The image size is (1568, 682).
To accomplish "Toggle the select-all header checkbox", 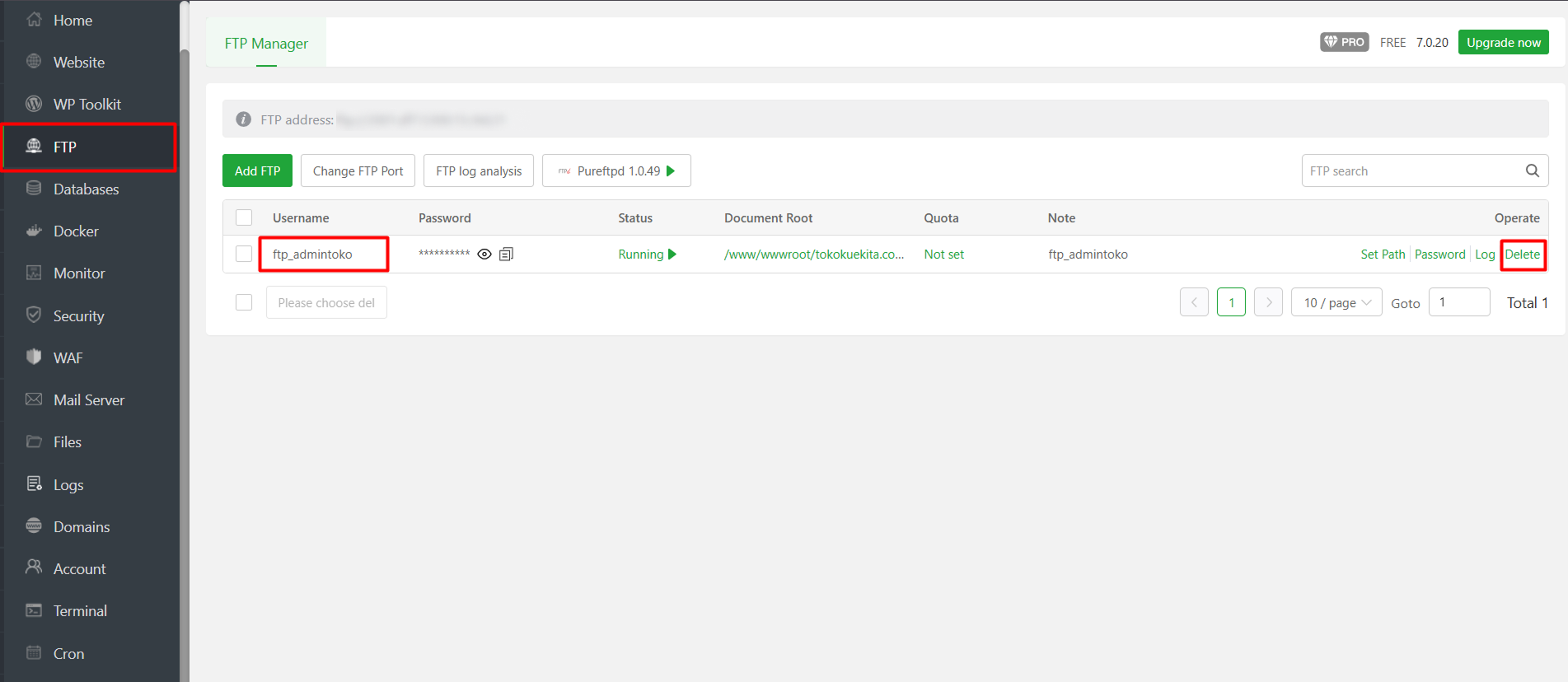I will [x=244, y=217].
